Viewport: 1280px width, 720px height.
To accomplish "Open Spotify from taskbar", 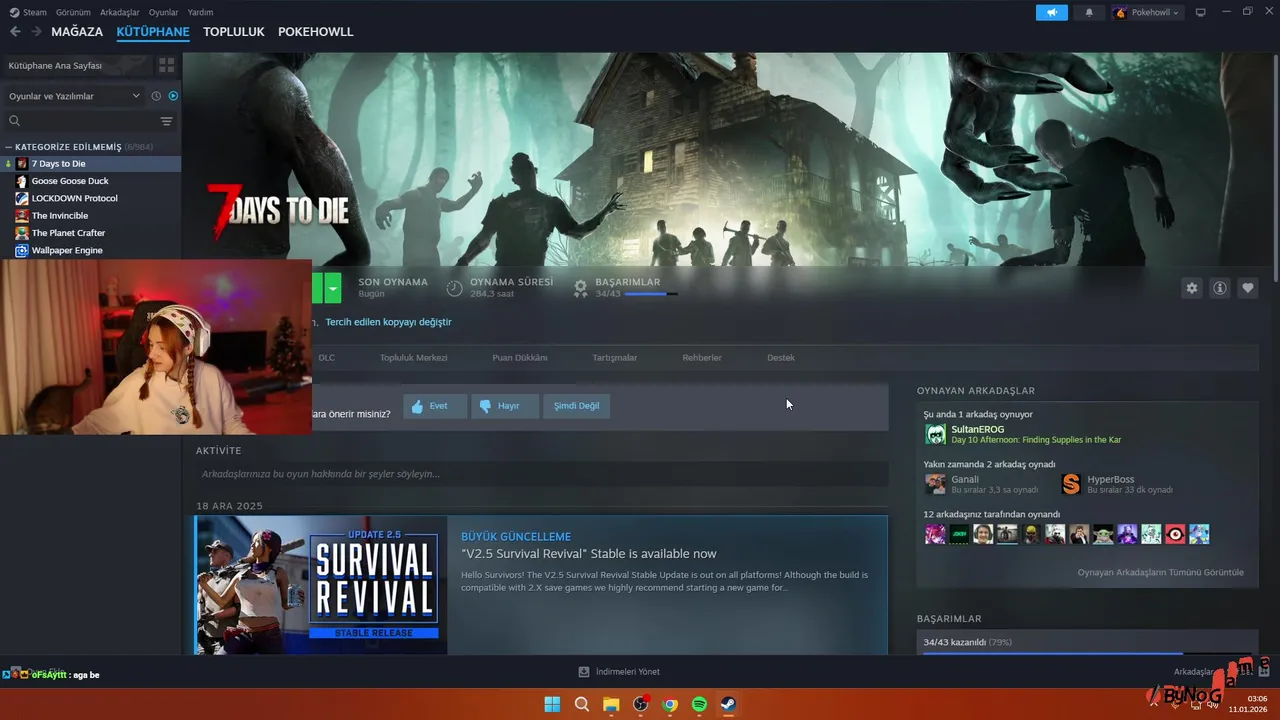I will tap(699, 705).
